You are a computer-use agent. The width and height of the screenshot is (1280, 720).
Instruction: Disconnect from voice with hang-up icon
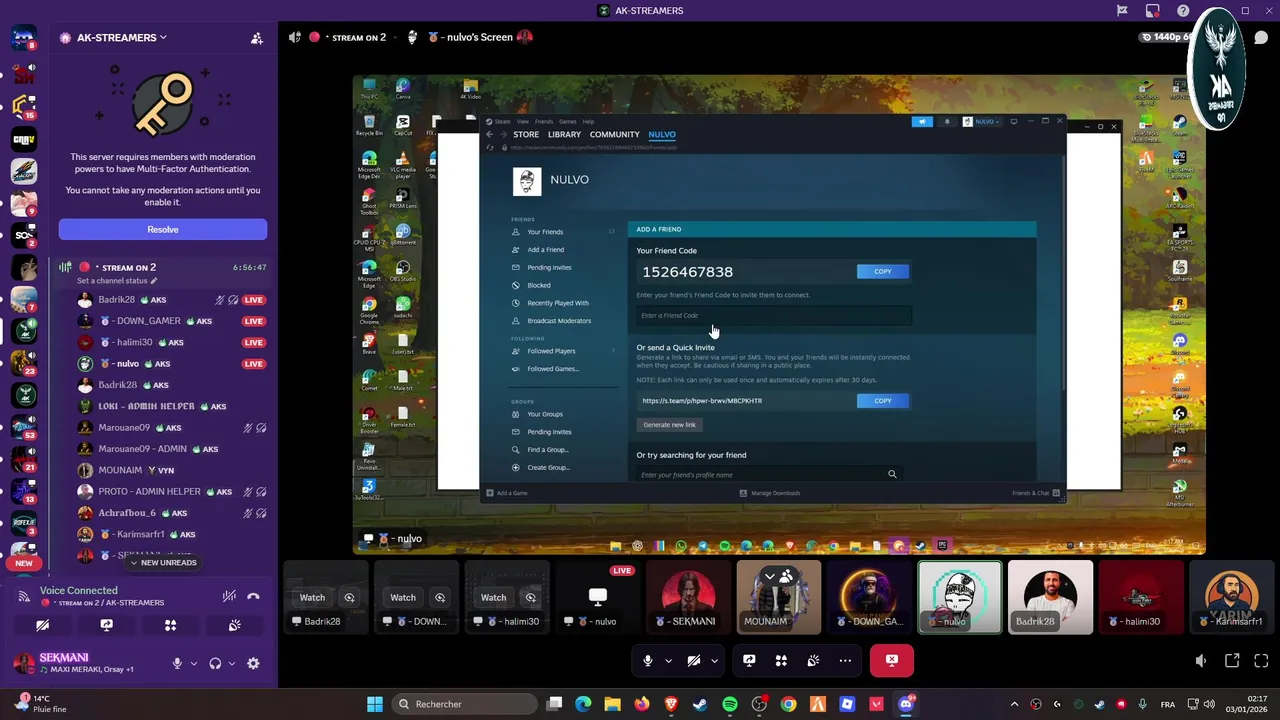coord(253,596)
